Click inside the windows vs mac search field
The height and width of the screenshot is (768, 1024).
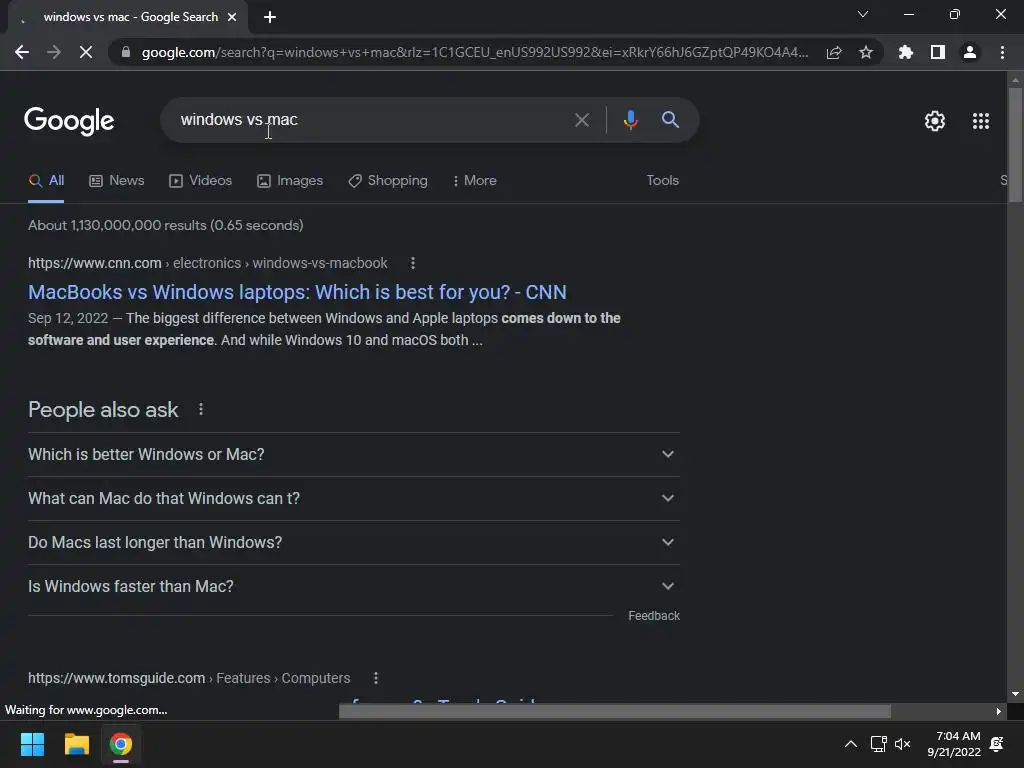pyautogui.click(x=372, y=120)
